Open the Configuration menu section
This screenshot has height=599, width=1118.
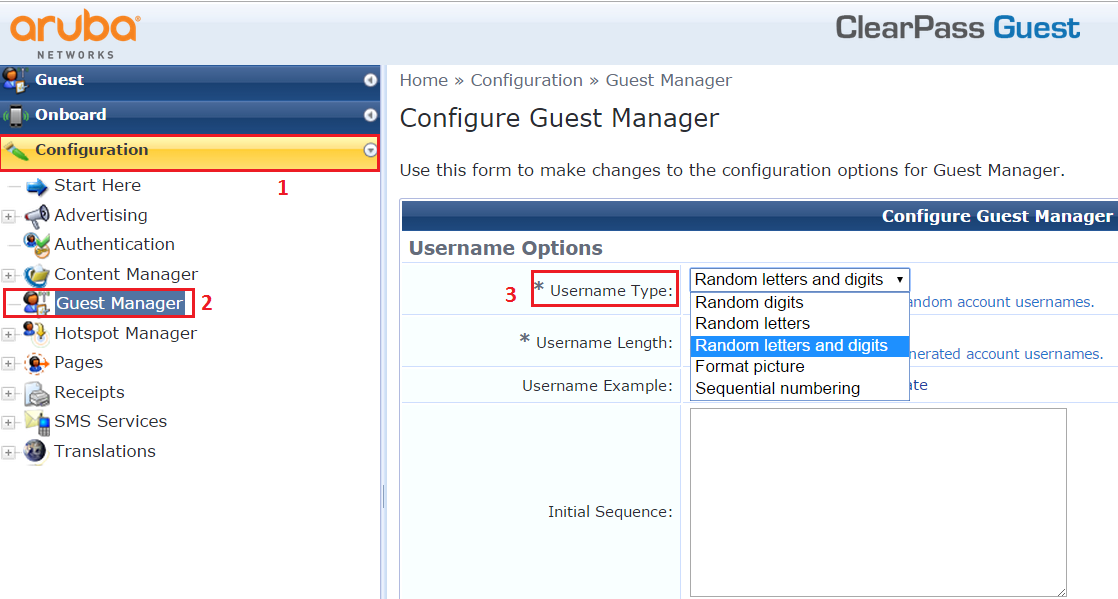[190, 151]
